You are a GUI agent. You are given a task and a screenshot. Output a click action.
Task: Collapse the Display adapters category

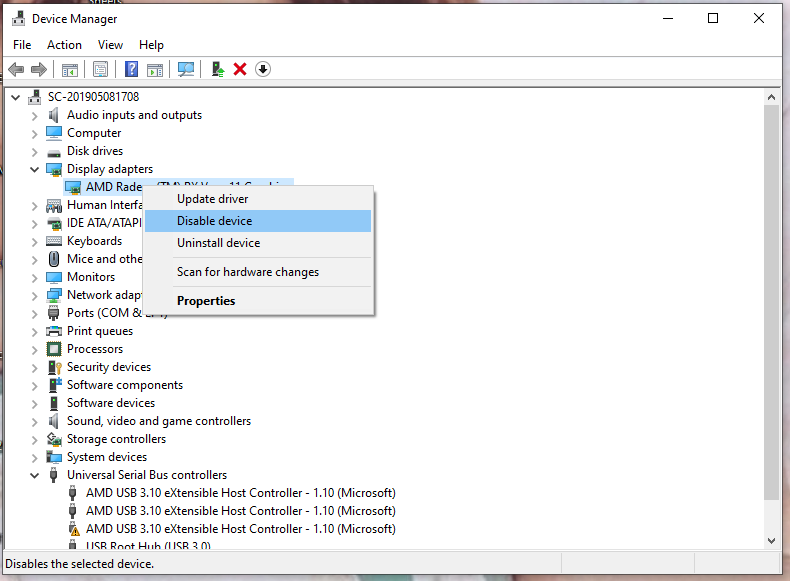tap(34, 169)
